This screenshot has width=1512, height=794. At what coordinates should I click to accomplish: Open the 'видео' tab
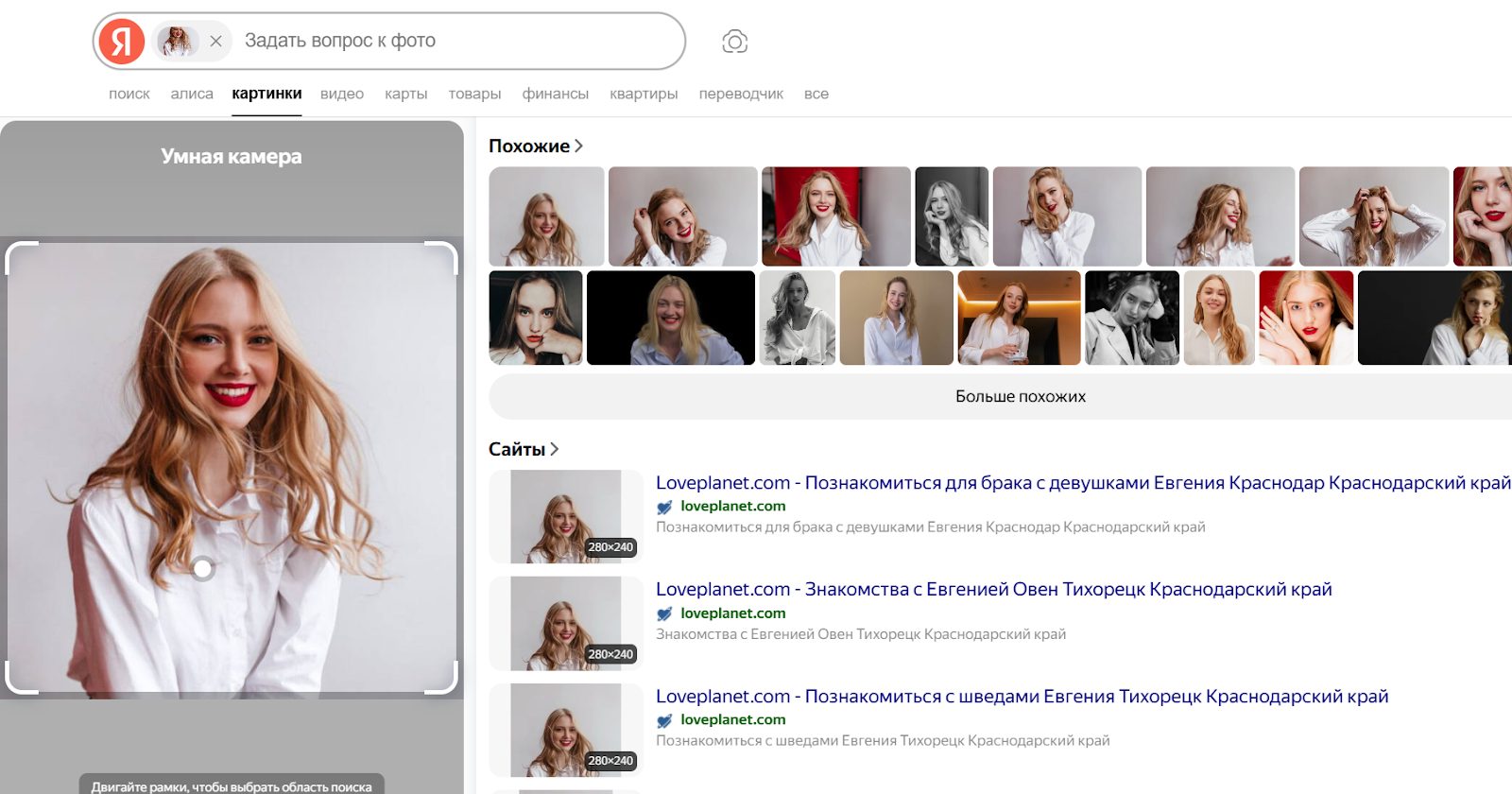click(x=341, y=94)
